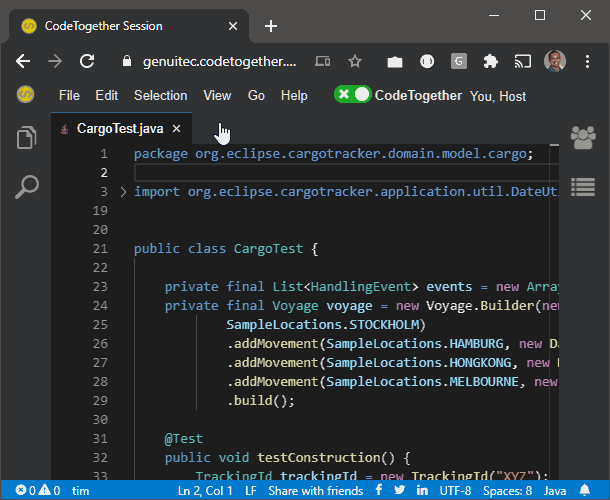The height and width of the screenshot is (500, 610).
Task: Open the participants people icon
Action: click(583, 138)
